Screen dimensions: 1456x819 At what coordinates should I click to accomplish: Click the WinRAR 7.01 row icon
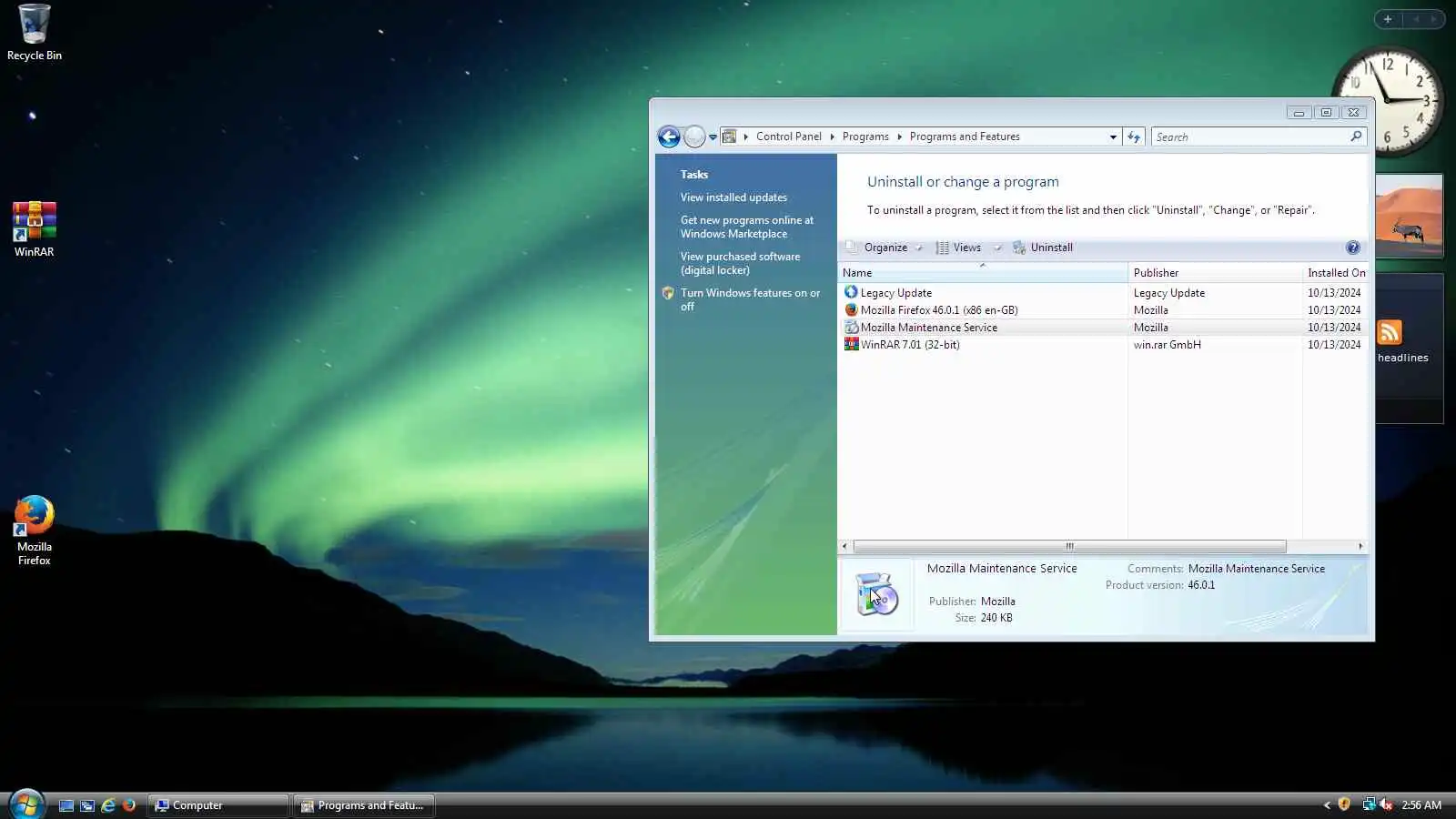click(851, 344)
